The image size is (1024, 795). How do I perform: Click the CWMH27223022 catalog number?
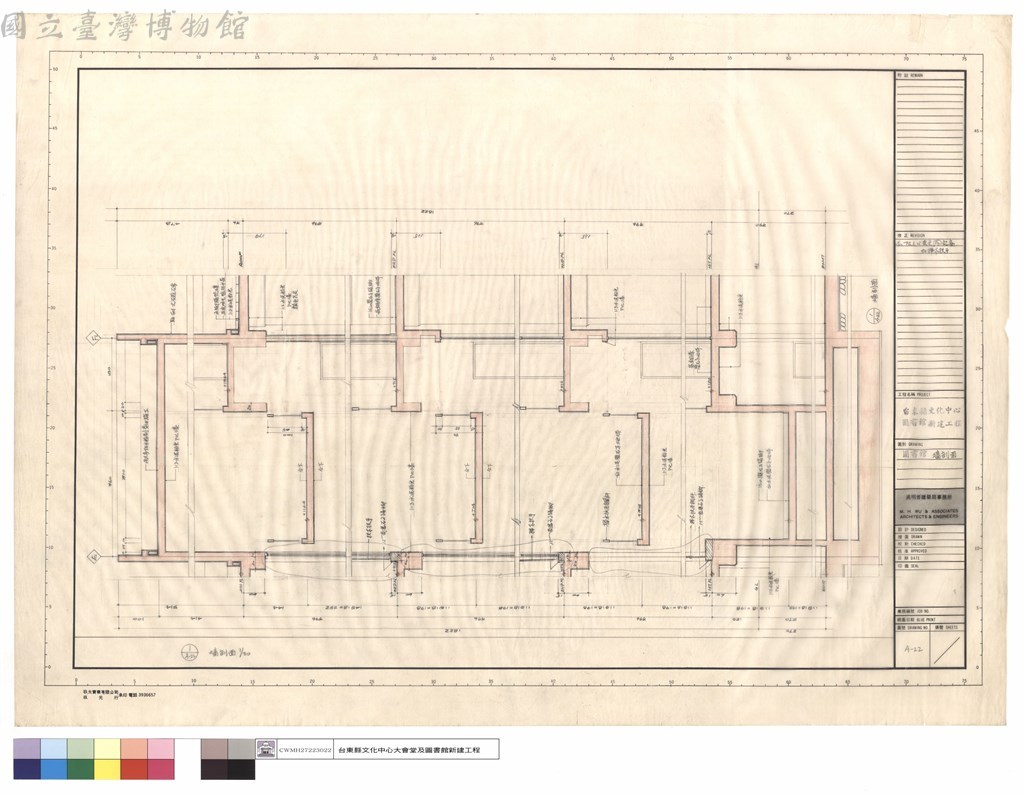tap(305, 751)
